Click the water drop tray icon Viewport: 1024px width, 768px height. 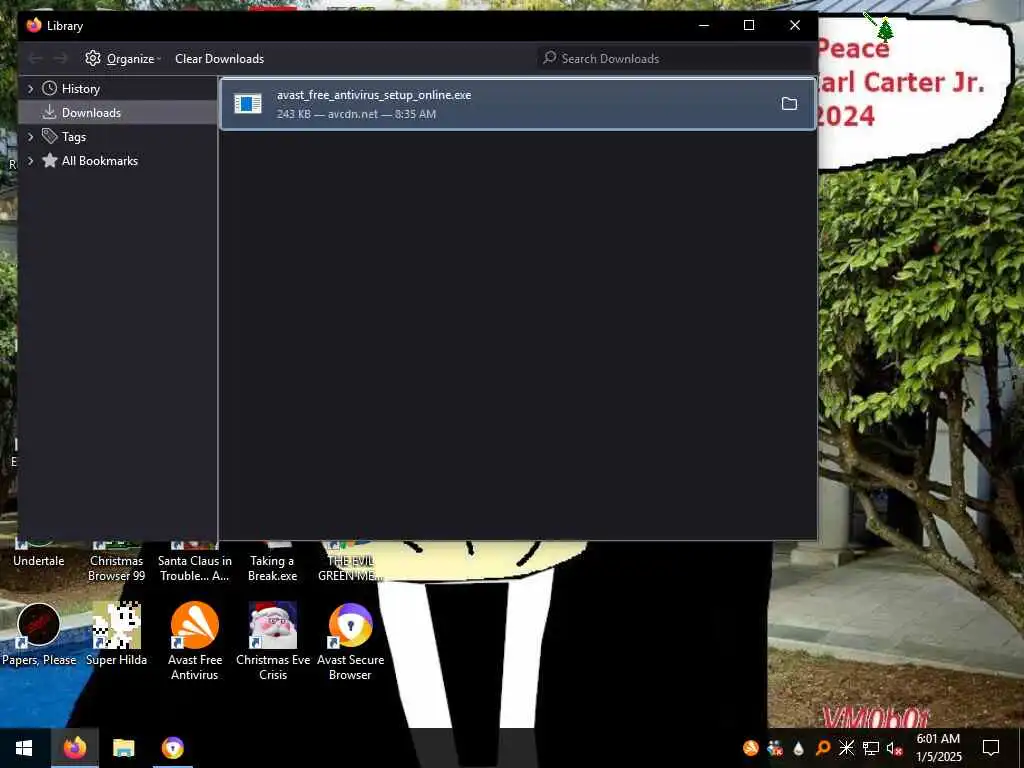(x=798, y=748)
